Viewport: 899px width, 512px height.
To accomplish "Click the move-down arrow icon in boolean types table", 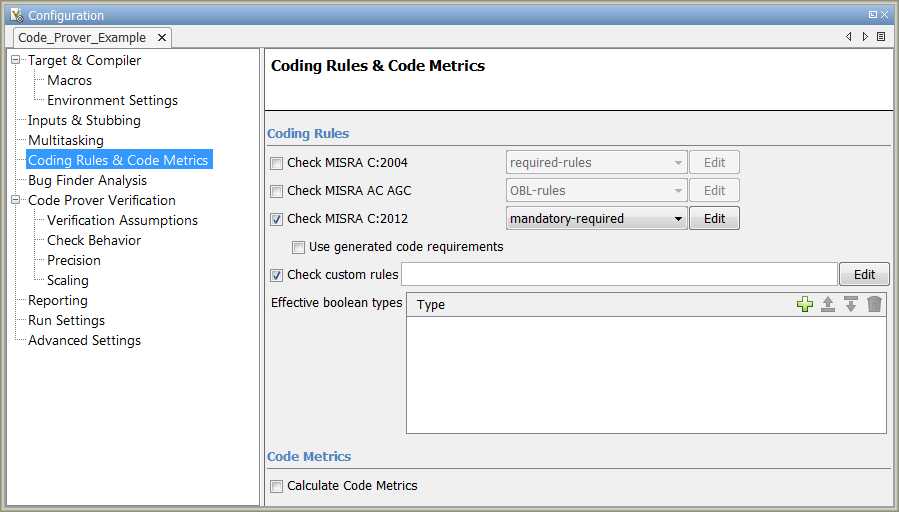I will click(851, 304).
